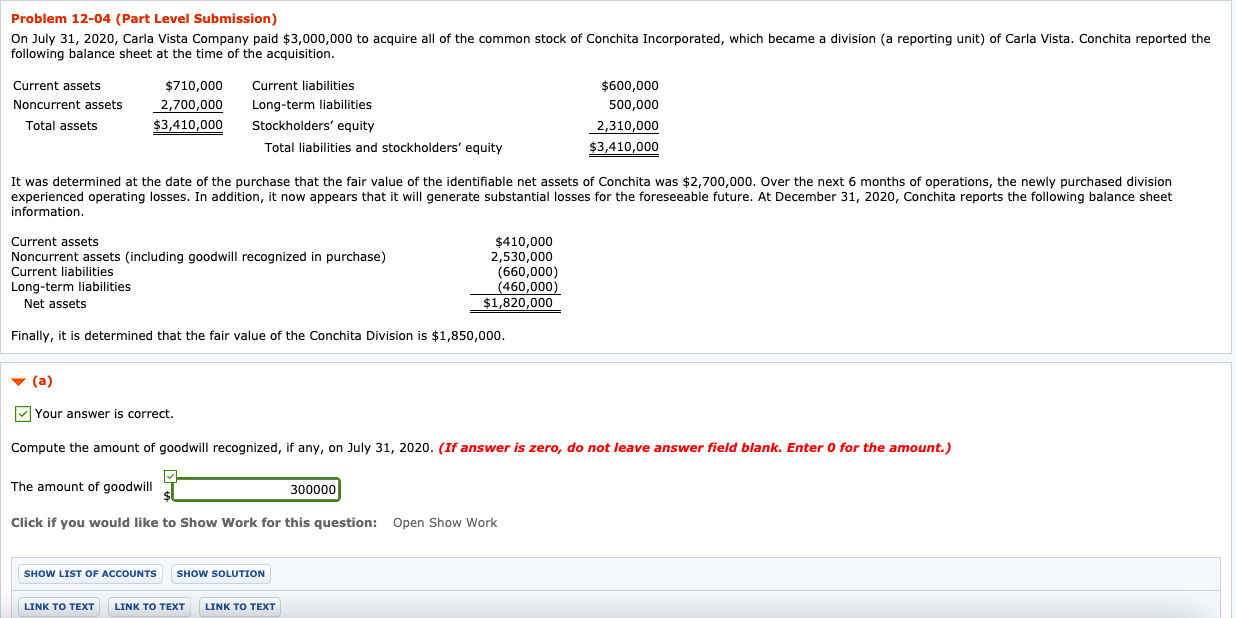Click the orange disclosure triangle beside (a)
This screenshot has width=1236, height=618.
point(18,380)
